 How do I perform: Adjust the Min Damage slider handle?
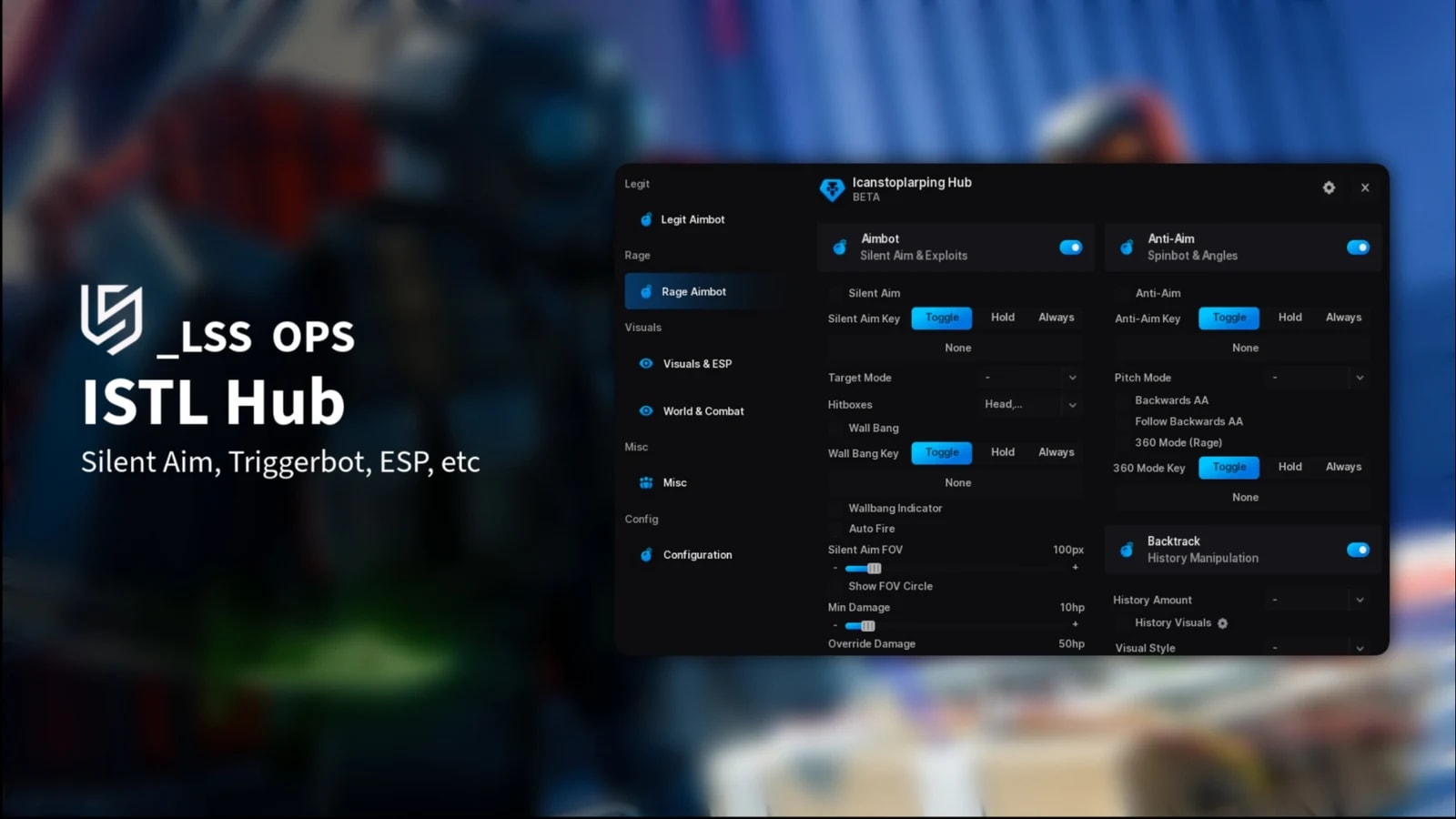[868, 625]
